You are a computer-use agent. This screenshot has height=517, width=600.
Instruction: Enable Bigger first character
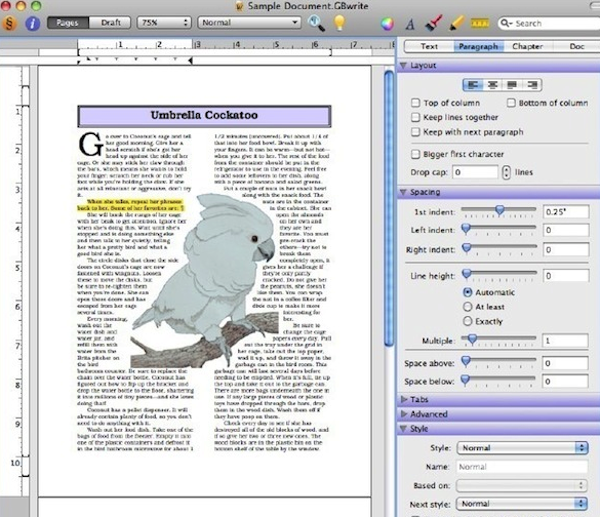click(x=415, y=154)
